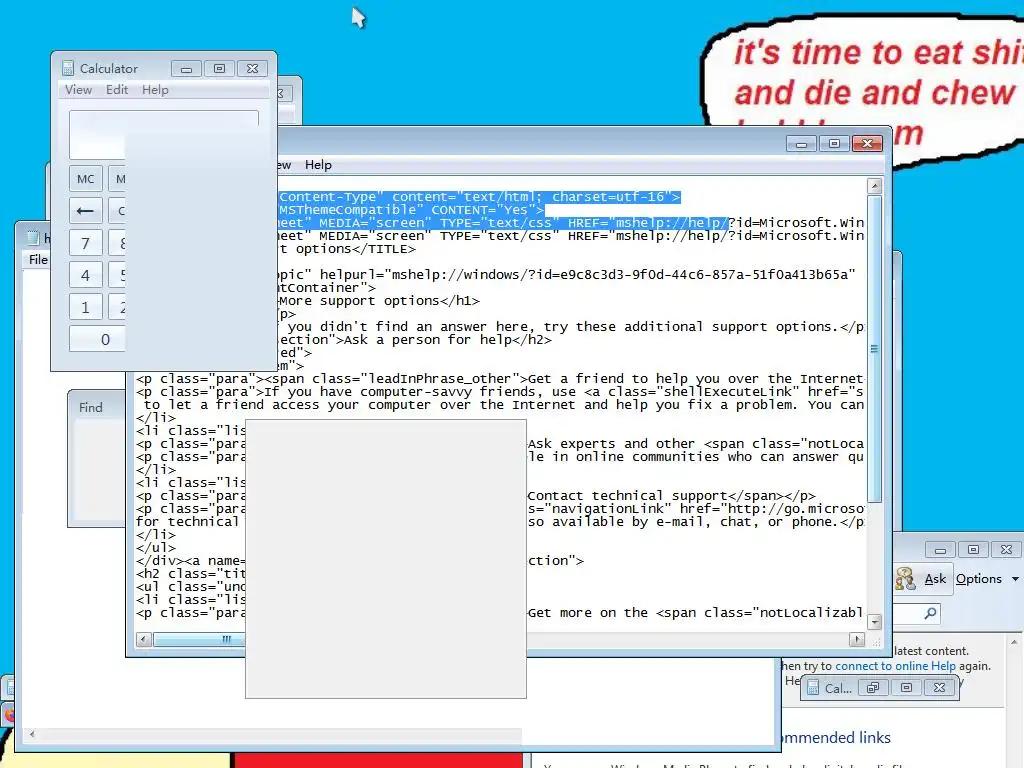The height and width of the screenshot is (768, 1024).
Task: Click the Calculator title bar icon
Action: 67,68
